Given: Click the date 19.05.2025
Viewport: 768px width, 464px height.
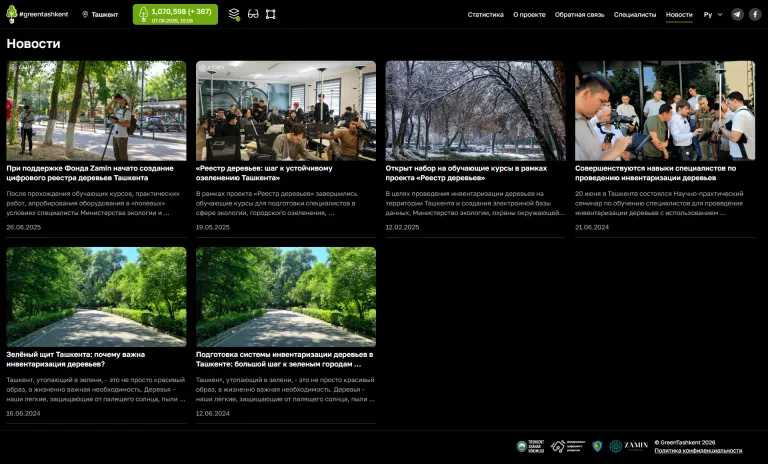Looking at the screenshot, I should pos(213,227).
